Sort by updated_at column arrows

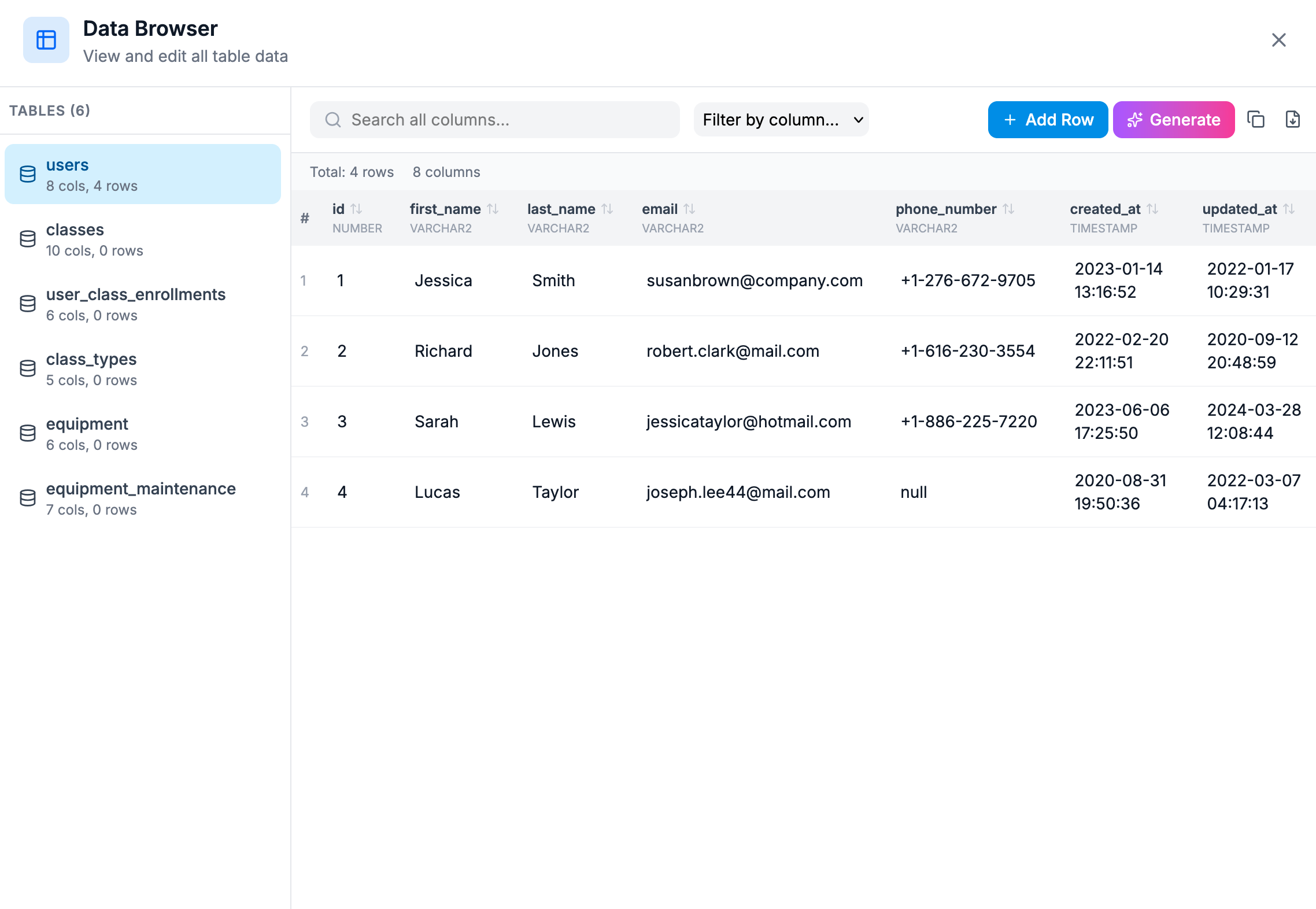point(1289,209)
